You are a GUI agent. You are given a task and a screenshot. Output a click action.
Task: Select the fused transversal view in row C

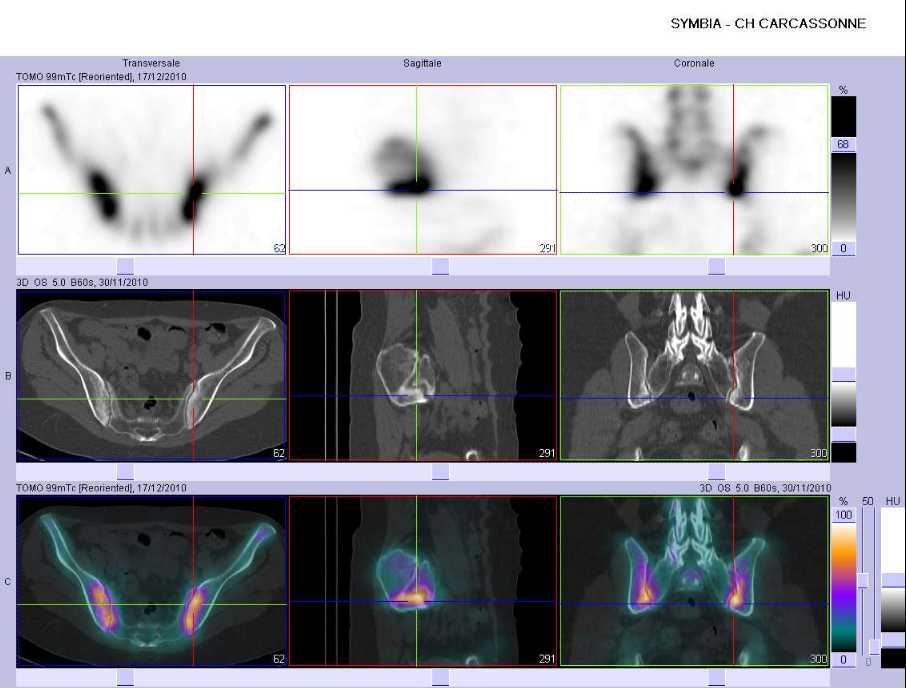click(x=151, y=581)
